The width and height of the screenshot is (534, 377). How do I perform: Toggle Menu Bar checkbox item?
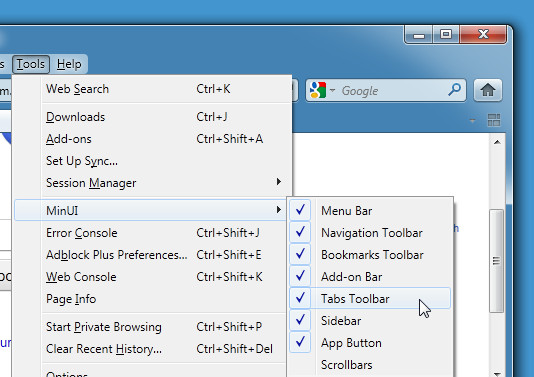[x=370, y=210]
